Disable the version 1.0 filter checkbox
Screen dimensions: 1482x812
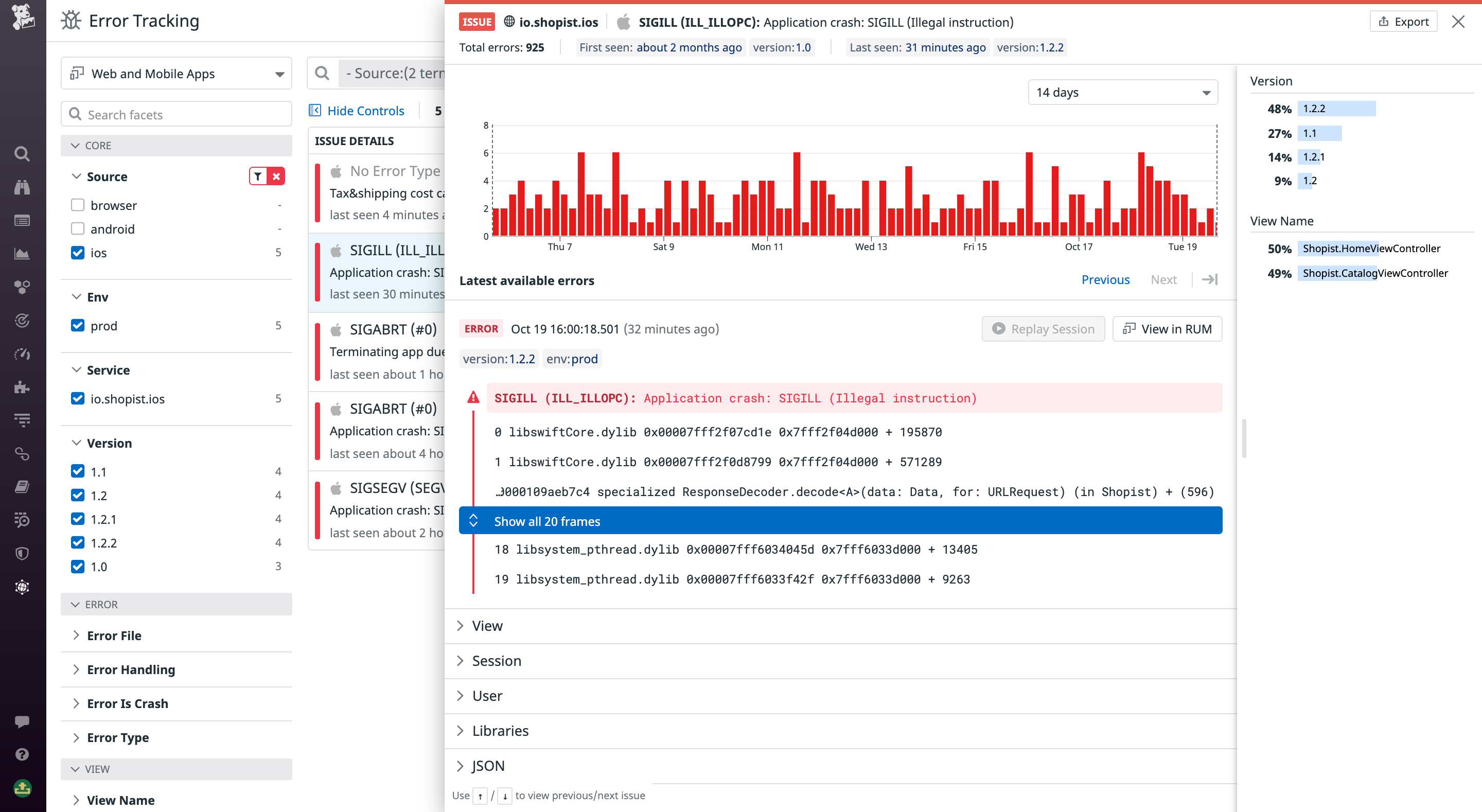[x=78, y=566]
